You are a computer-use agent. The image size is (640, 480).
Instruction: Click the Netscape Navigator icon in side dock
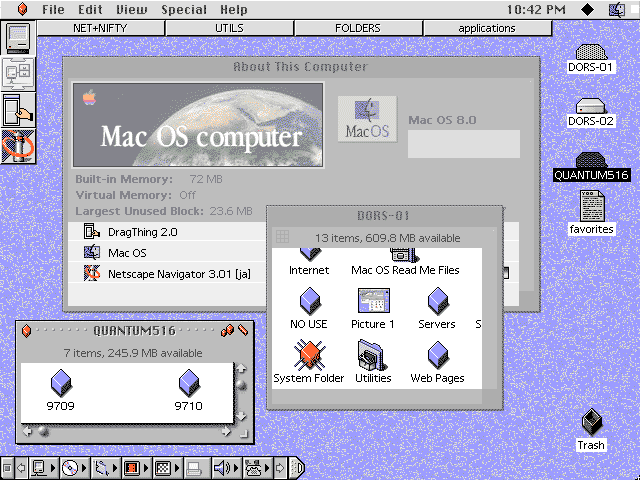[x=18, y=146]
